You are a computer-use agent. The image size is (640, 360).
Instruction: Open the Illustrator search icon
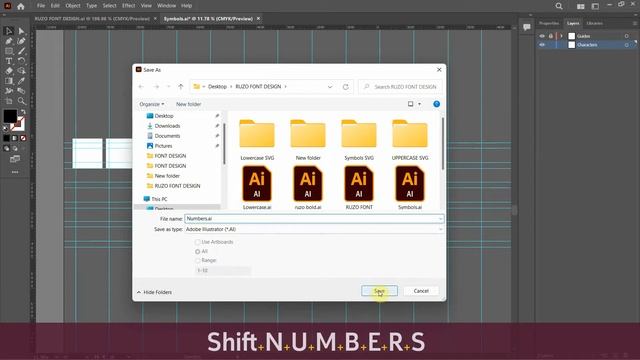pyautogui.click(x=559, y=6)
